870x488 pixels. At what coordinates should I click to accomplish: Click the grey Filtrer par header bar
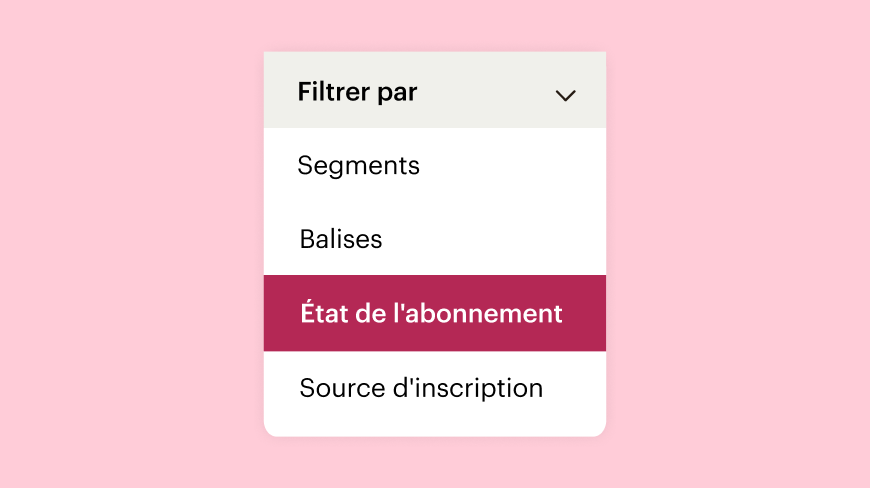pyautogui.click(x=434, y=90)
